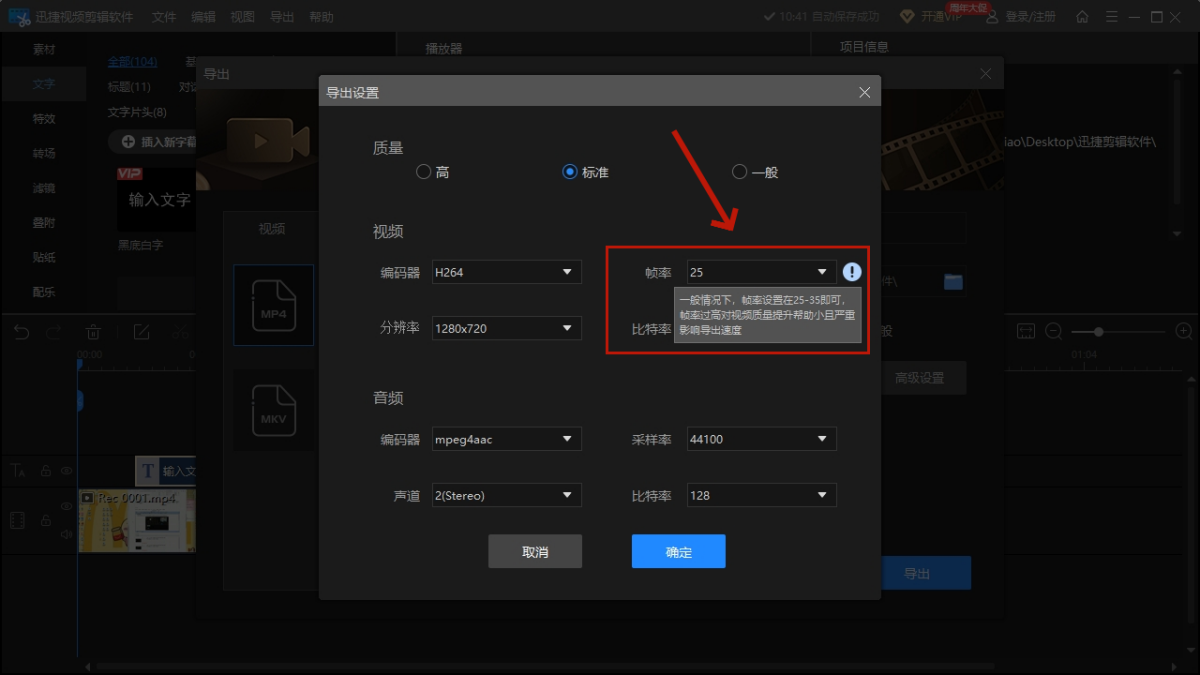This screenshot has width=1200, height=675.
Task: Select the 输入文字 text clip on timeline
Action: [x=166, y=470]
